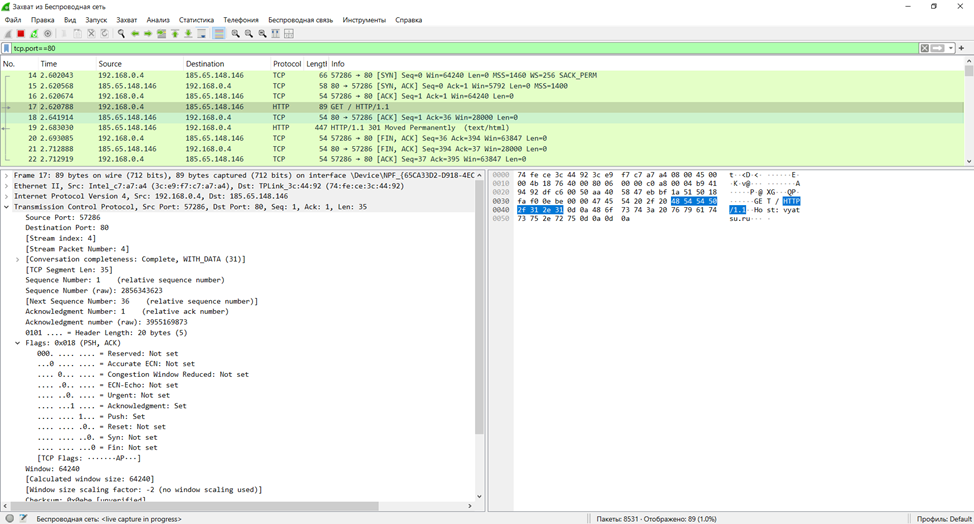Stop the running capture with red square

click(20, 33)
